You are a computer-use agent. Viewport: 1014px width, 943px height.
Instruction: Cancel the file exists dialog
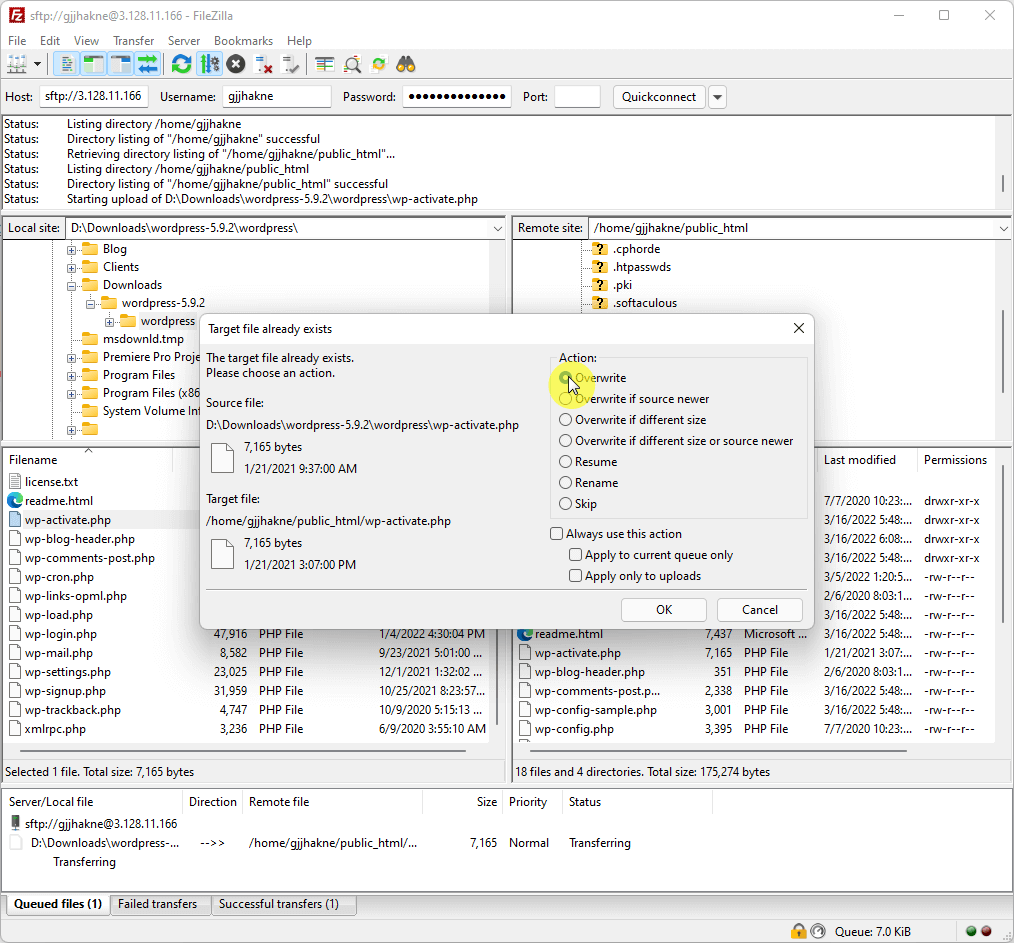click(x=760, y=610)
